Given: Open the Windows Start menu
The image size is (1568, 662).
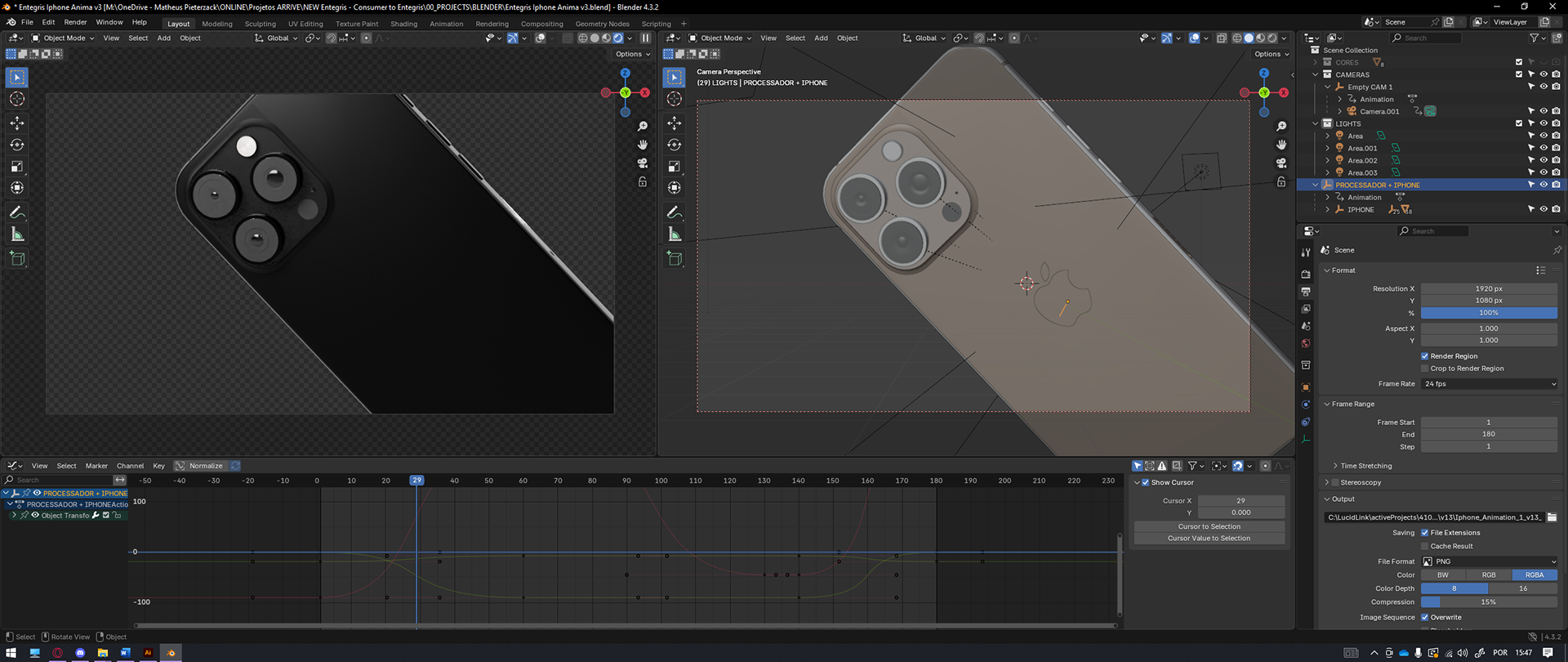Looking at the screenshot, I should tap(12, 653).
